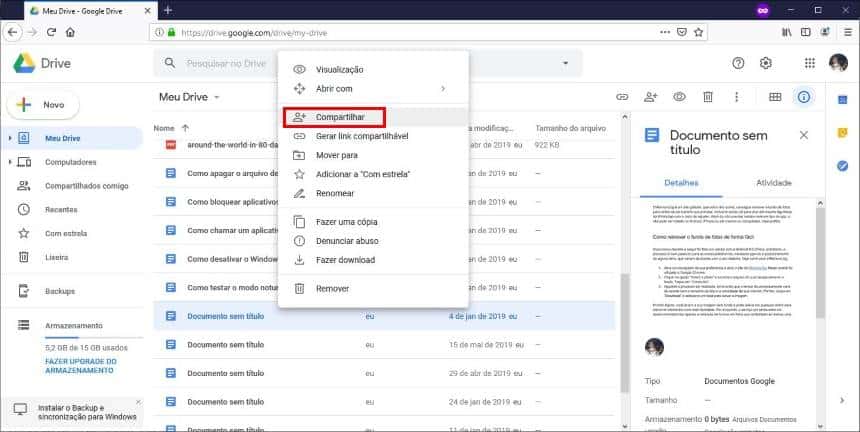Click Armazenamento in the sidebar
Viewport: 860px width, 432px height.
point(73,325)
